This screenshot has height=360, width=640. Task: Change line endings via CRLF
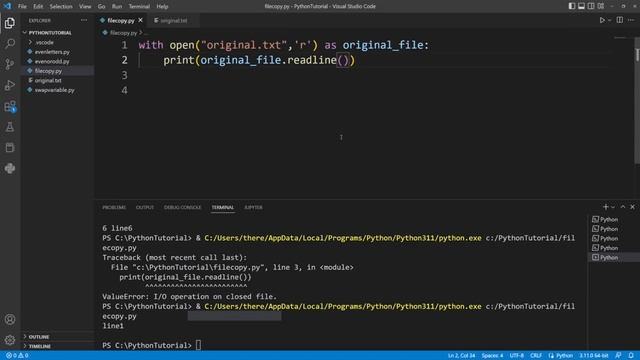(536, 356)
